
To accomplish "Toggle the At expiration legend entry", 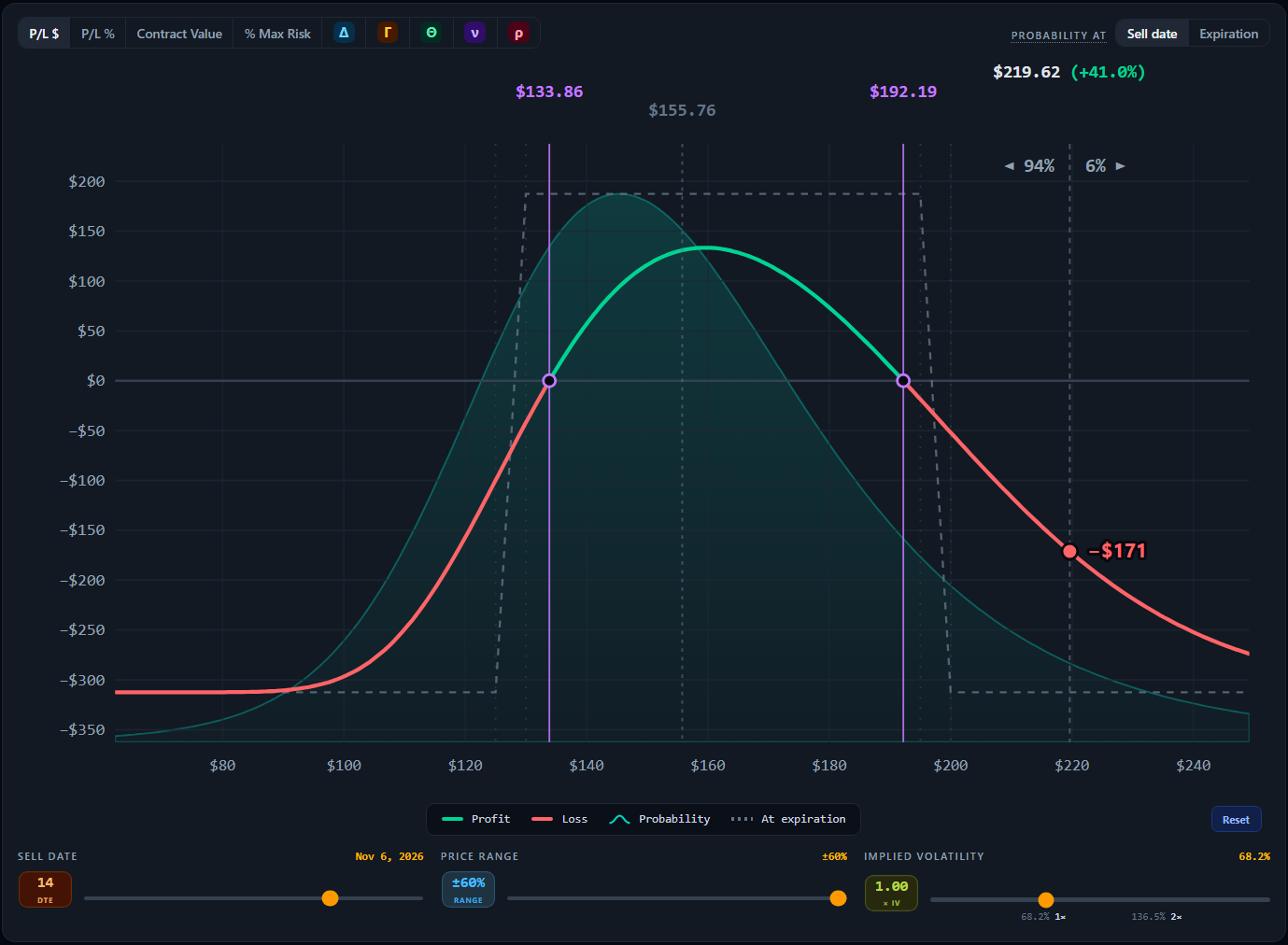I will (x=788, y=819).
